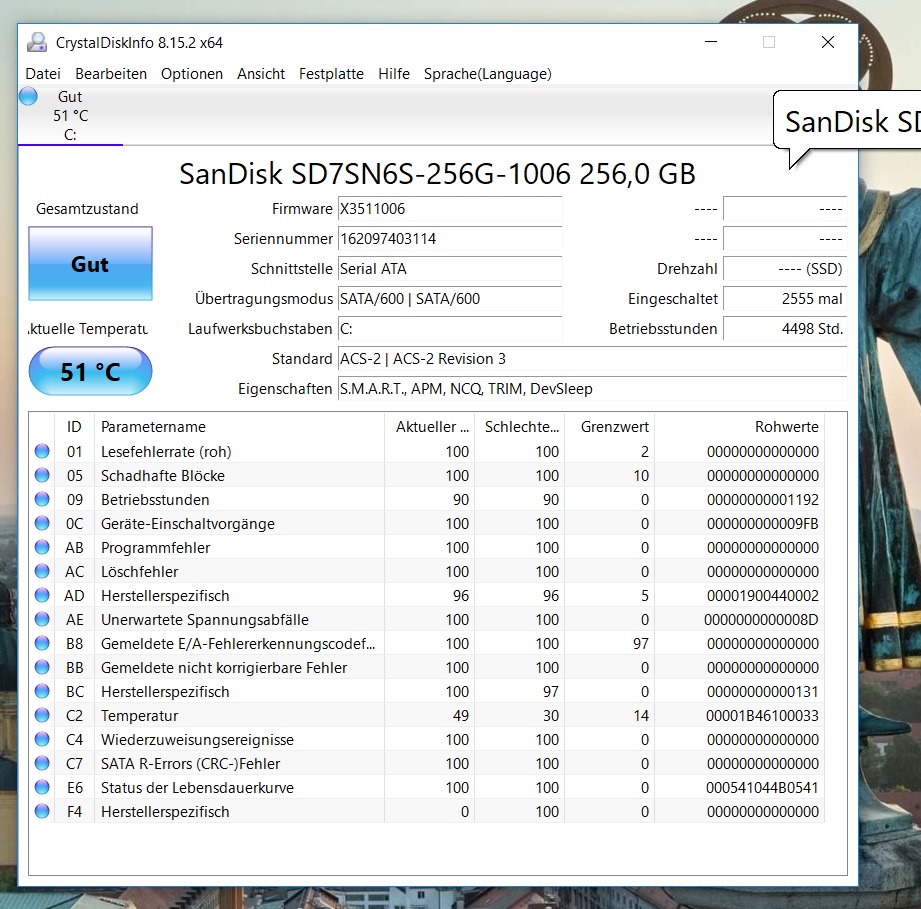This screenshot has height=909, width=921.
Task: Click status orb for AD Herstellerspezifisch row
Action: coord(42,595)
